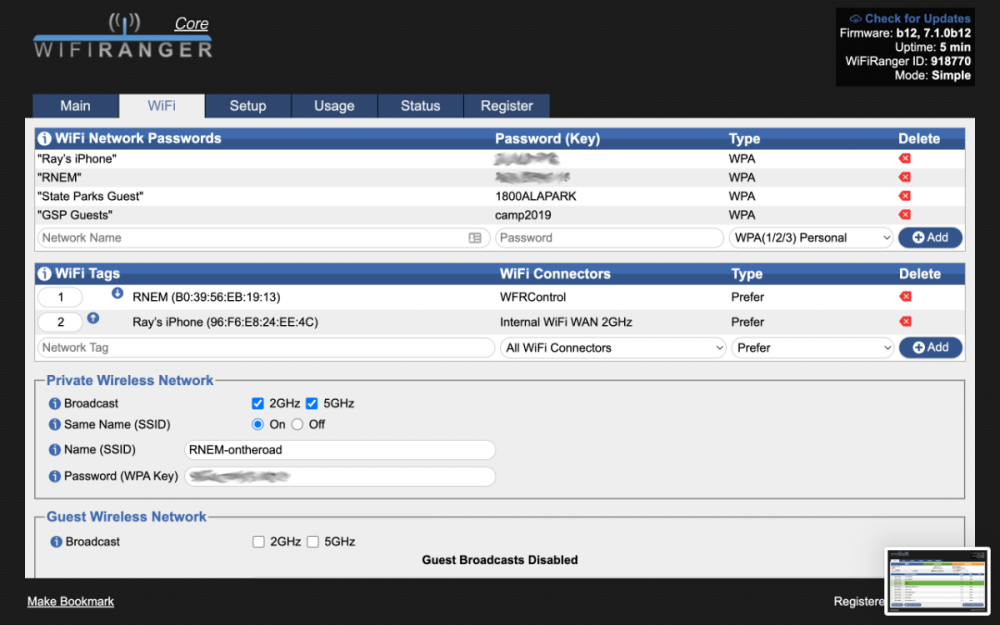
Task: Open the WPA(1/2/3) Personal type dropdown
Action: pos(812,237)
